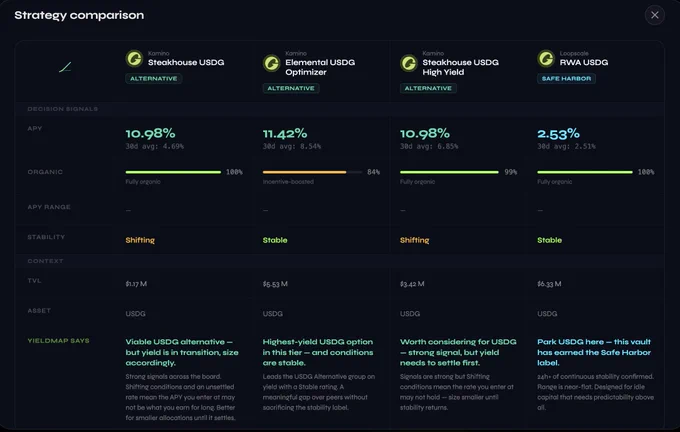Viewport: 680px width, 432px height.
Task: Click the APY RANGE row label
Action: [x=49, y=207]
